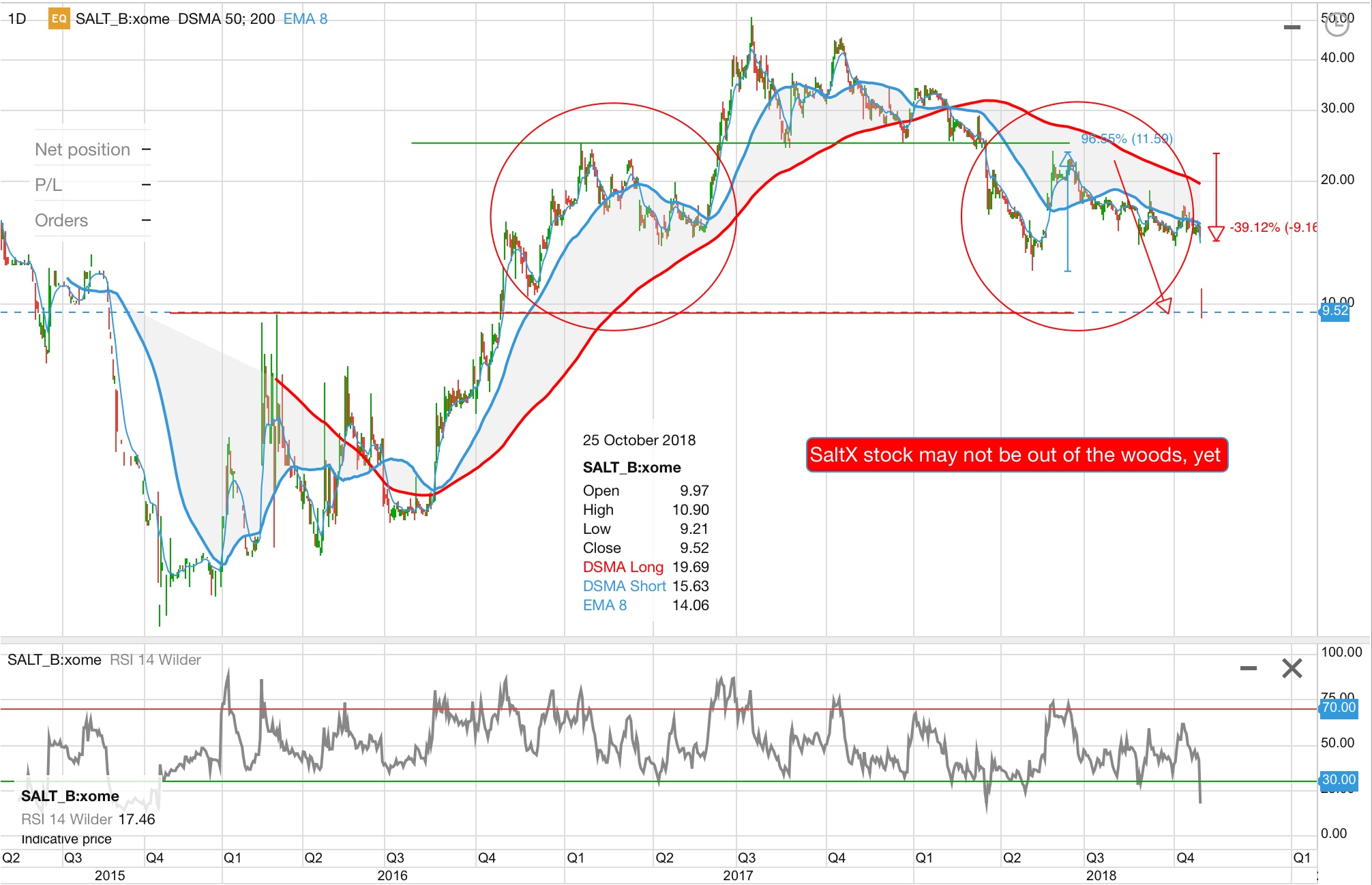Select the P/L row
Viewport: 1372px width, 885px height.
pos(92,185)
